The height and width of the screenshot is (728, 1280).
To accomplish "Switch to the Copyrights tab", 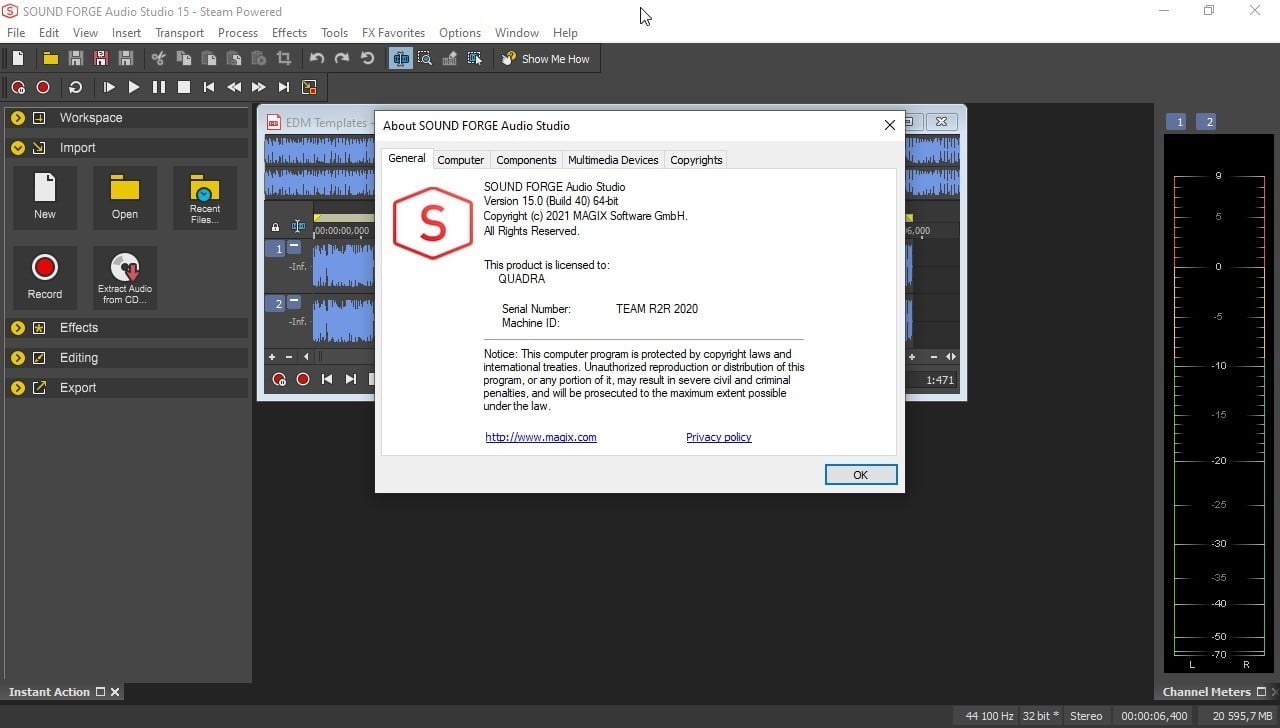I will point(696,160).
